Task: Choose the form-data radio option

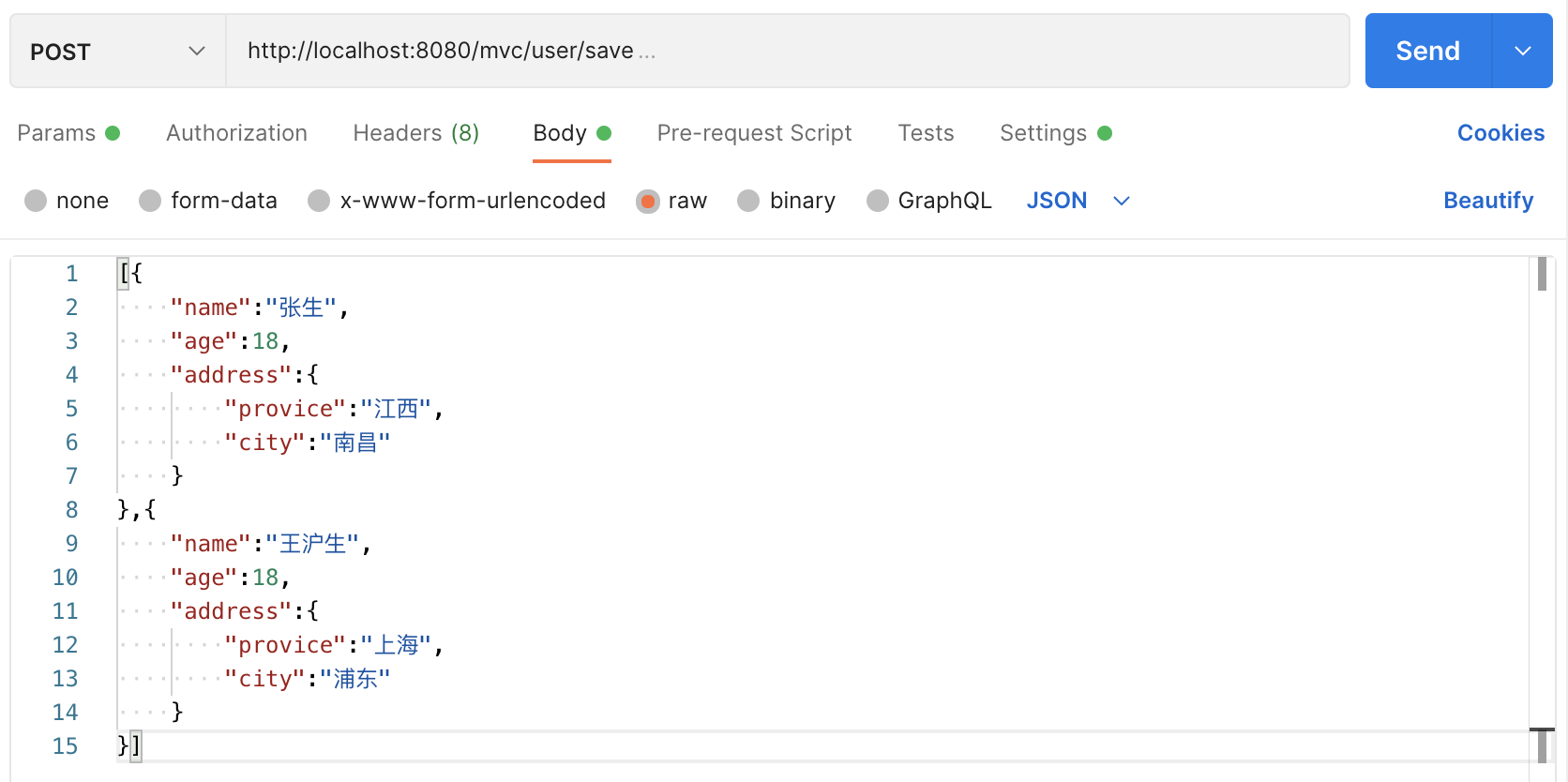Action: click(150, 201)
